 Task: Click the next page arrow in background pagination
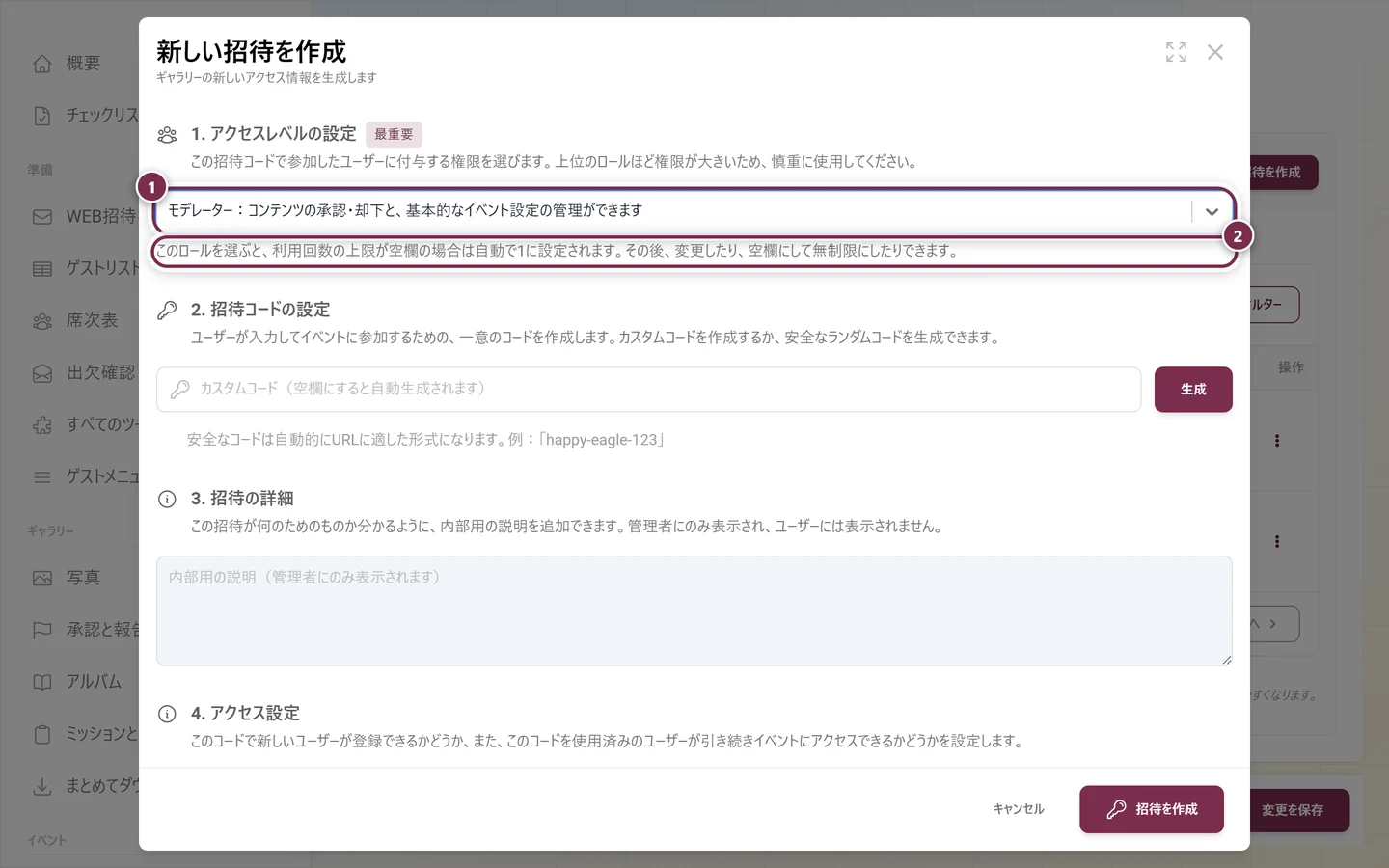pos(1273,624)
